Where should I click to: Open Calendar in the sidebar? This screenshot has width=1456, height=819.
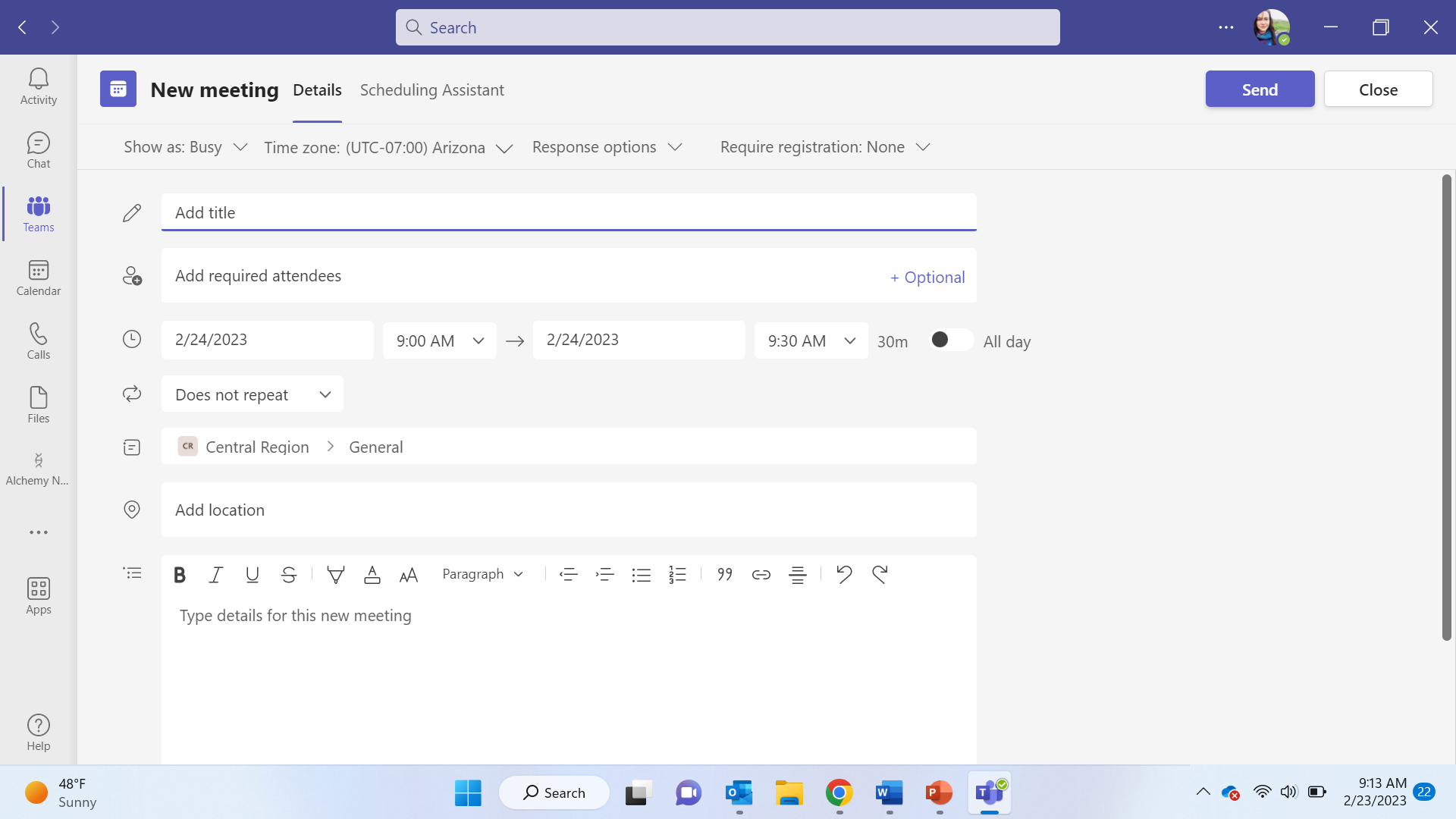[39, 278]
